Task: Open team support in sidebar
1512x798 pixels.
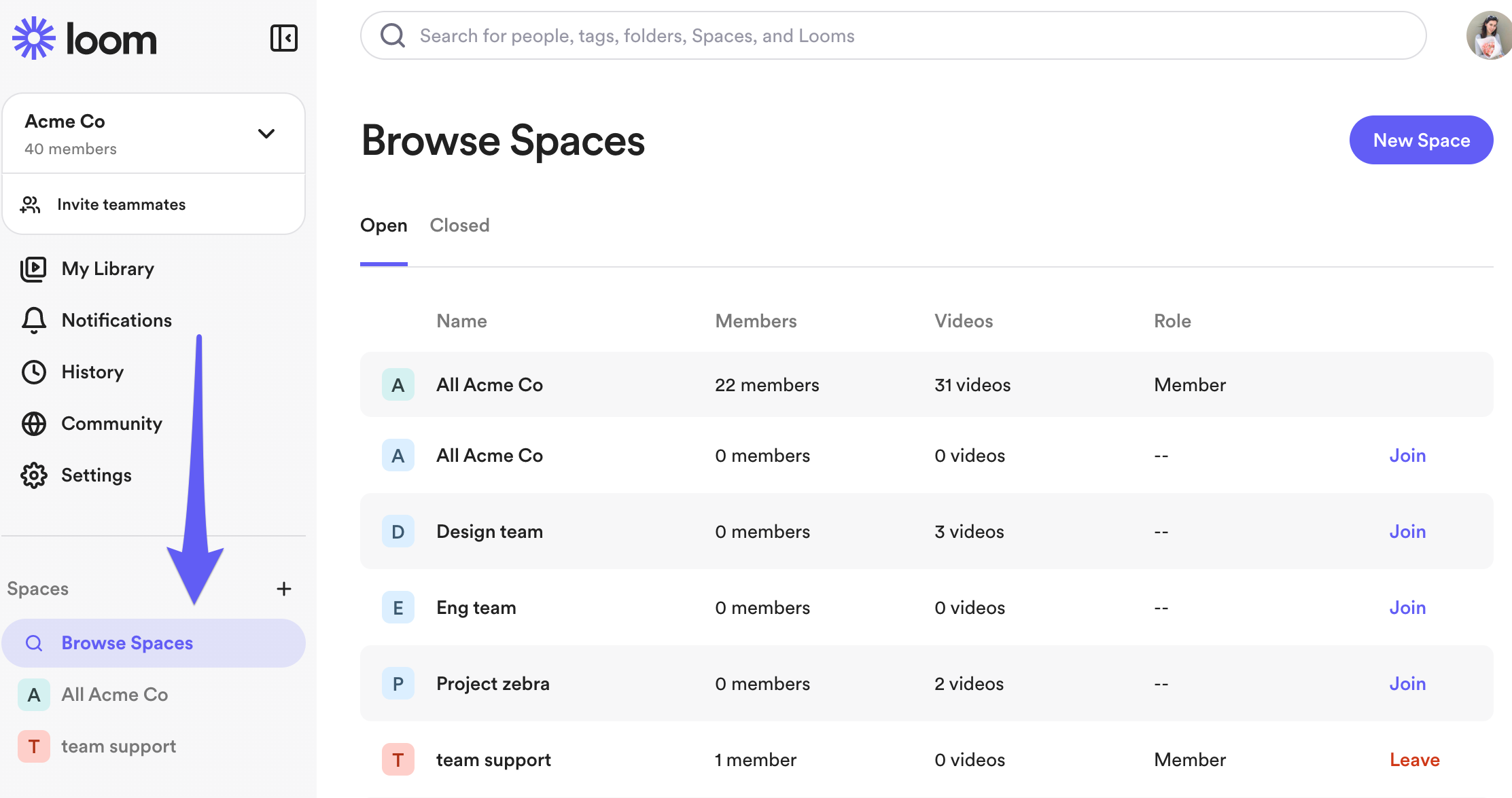Action: click(x=118, y=746)
